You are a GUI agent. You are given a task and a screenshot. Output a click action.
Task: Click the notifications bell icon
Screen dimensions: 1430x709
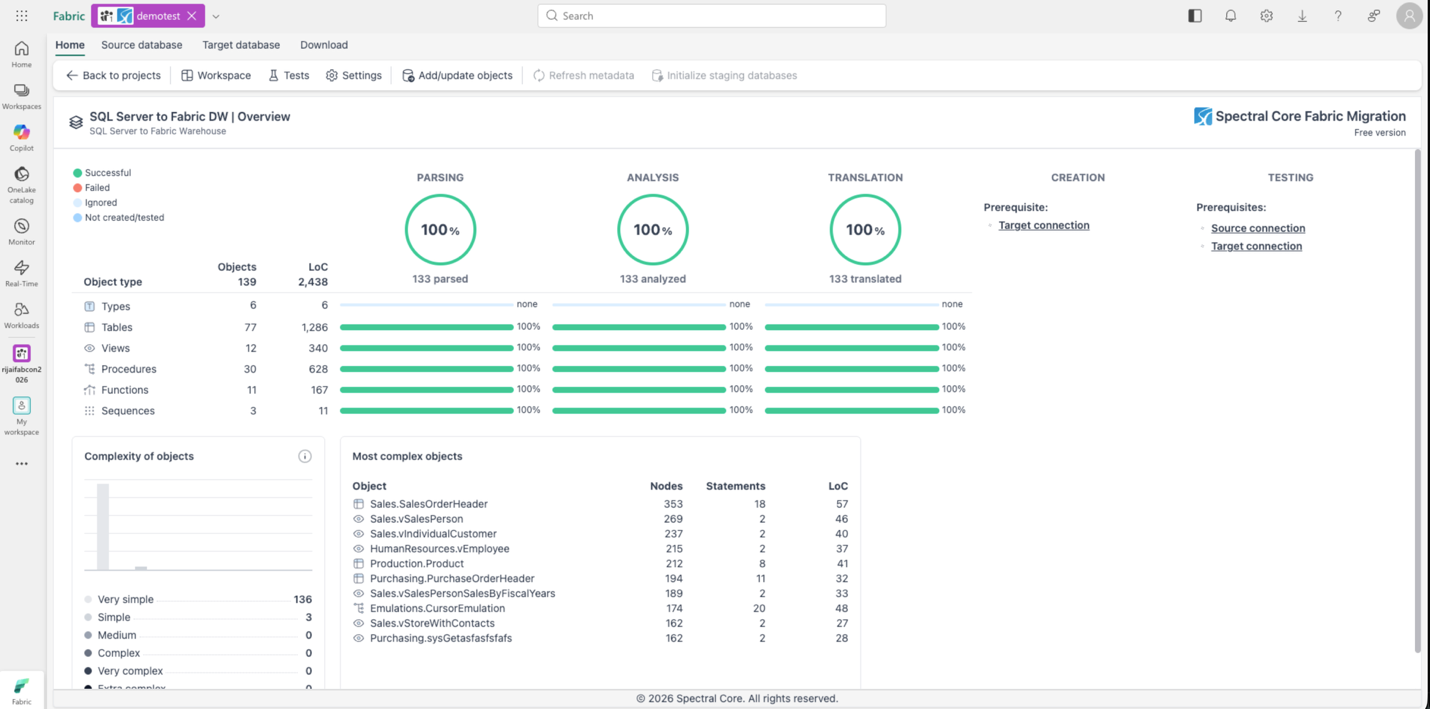point(1230,16)
